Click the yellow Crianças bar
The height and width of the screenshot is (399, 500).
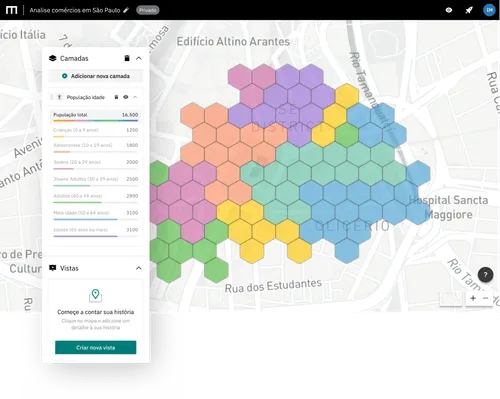click(59, 136)
